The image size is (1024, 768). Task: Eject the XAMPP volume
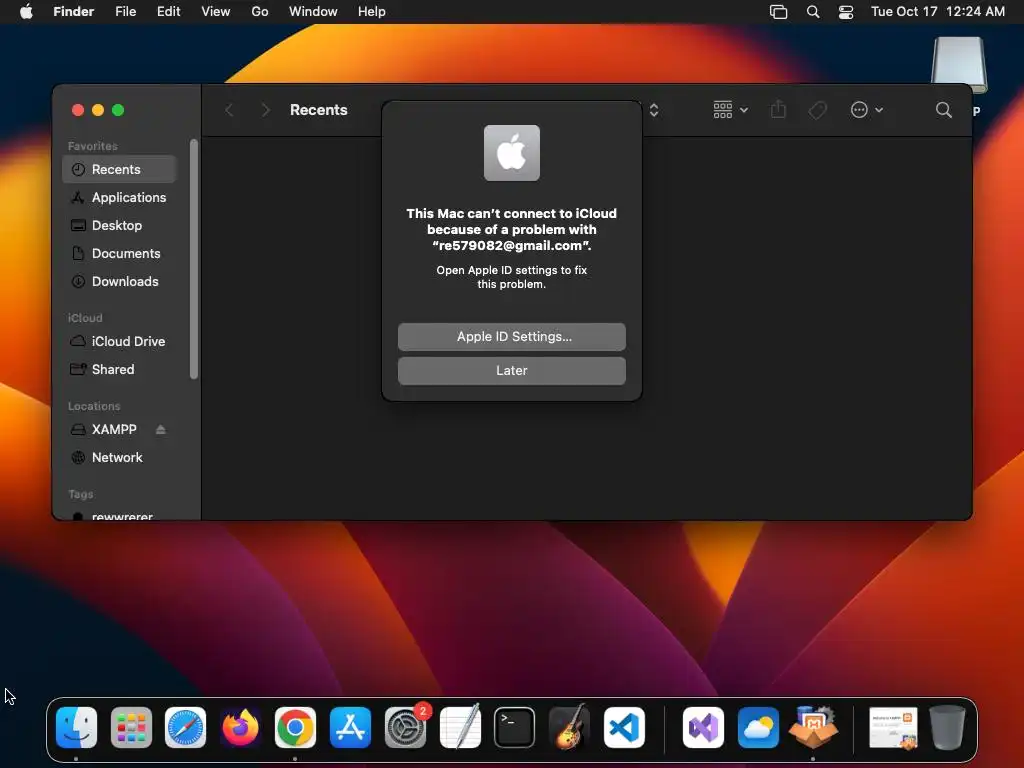coord(161,429)
